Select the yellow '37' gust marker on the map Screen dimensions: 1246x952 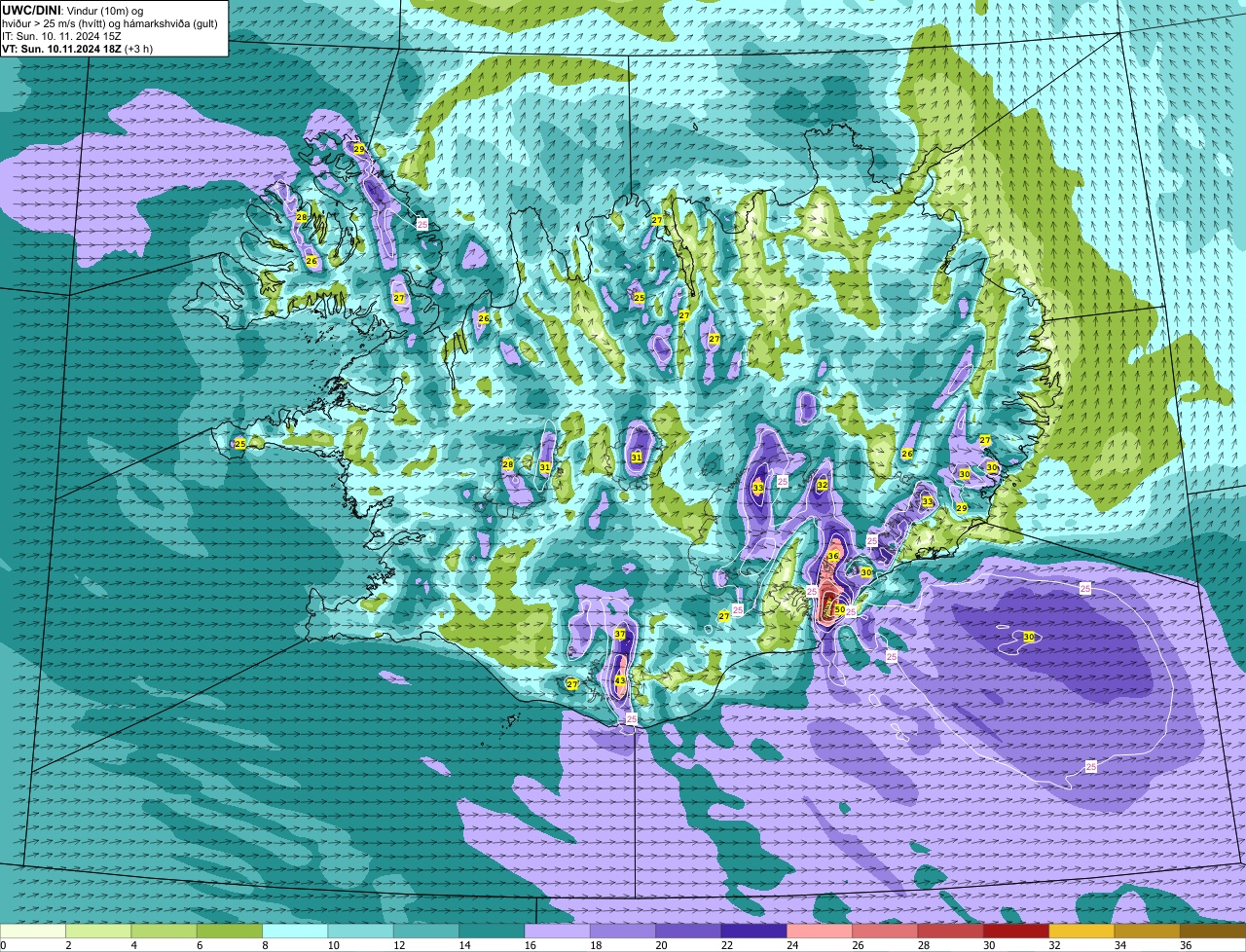[x=620, y=635]
